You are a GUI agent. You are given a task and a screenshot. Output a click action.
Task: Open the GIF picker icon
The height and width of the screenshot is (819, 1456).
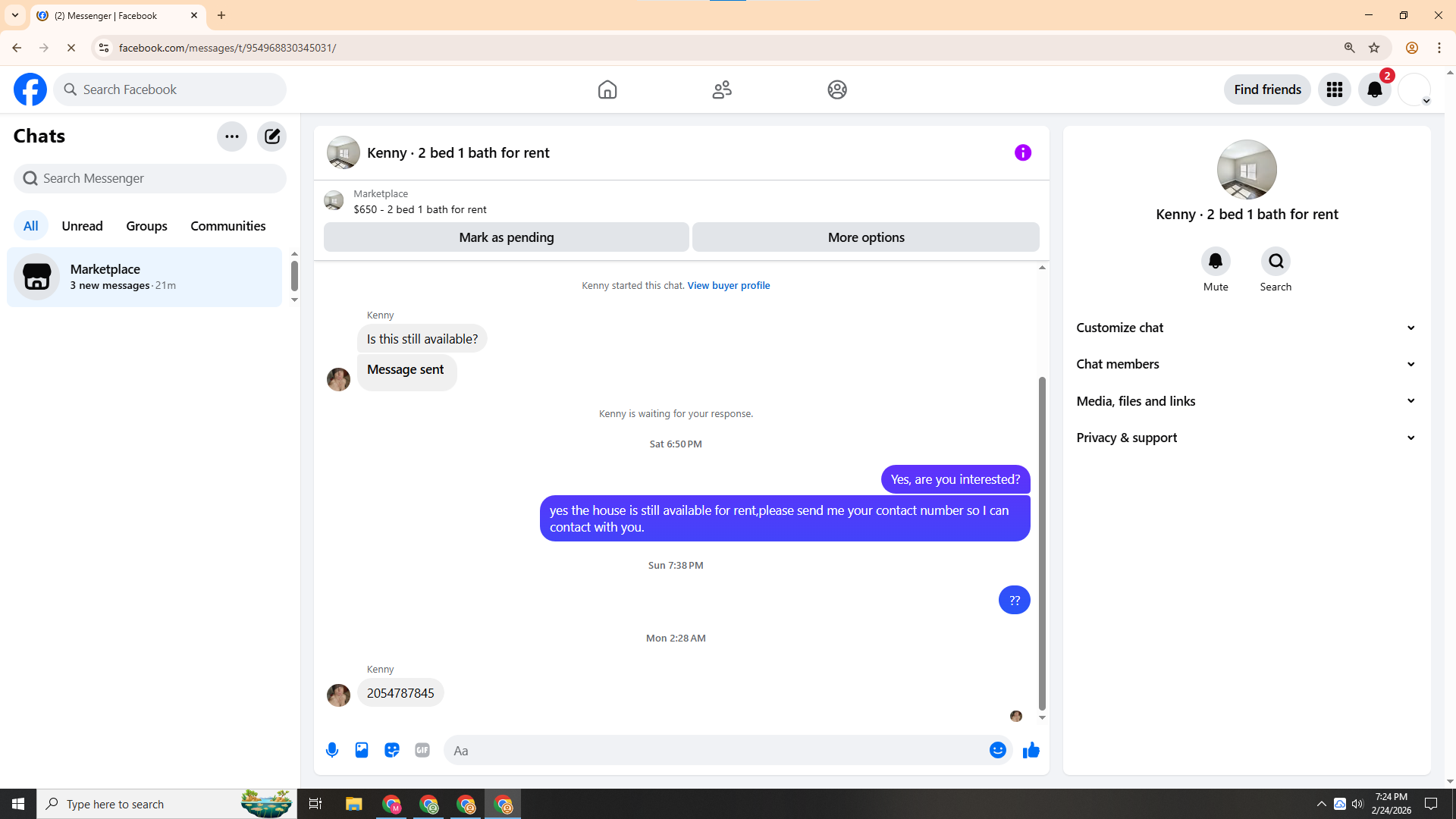[422, 750]
